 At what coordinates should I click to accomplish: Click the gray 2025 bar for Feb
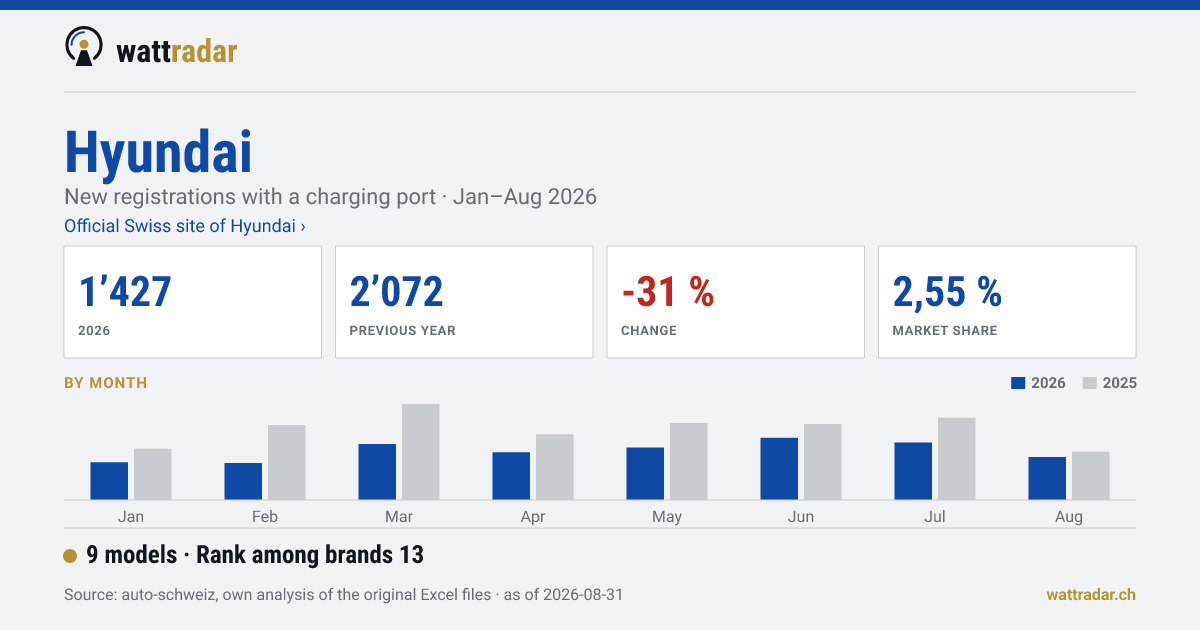coord(287,462)
